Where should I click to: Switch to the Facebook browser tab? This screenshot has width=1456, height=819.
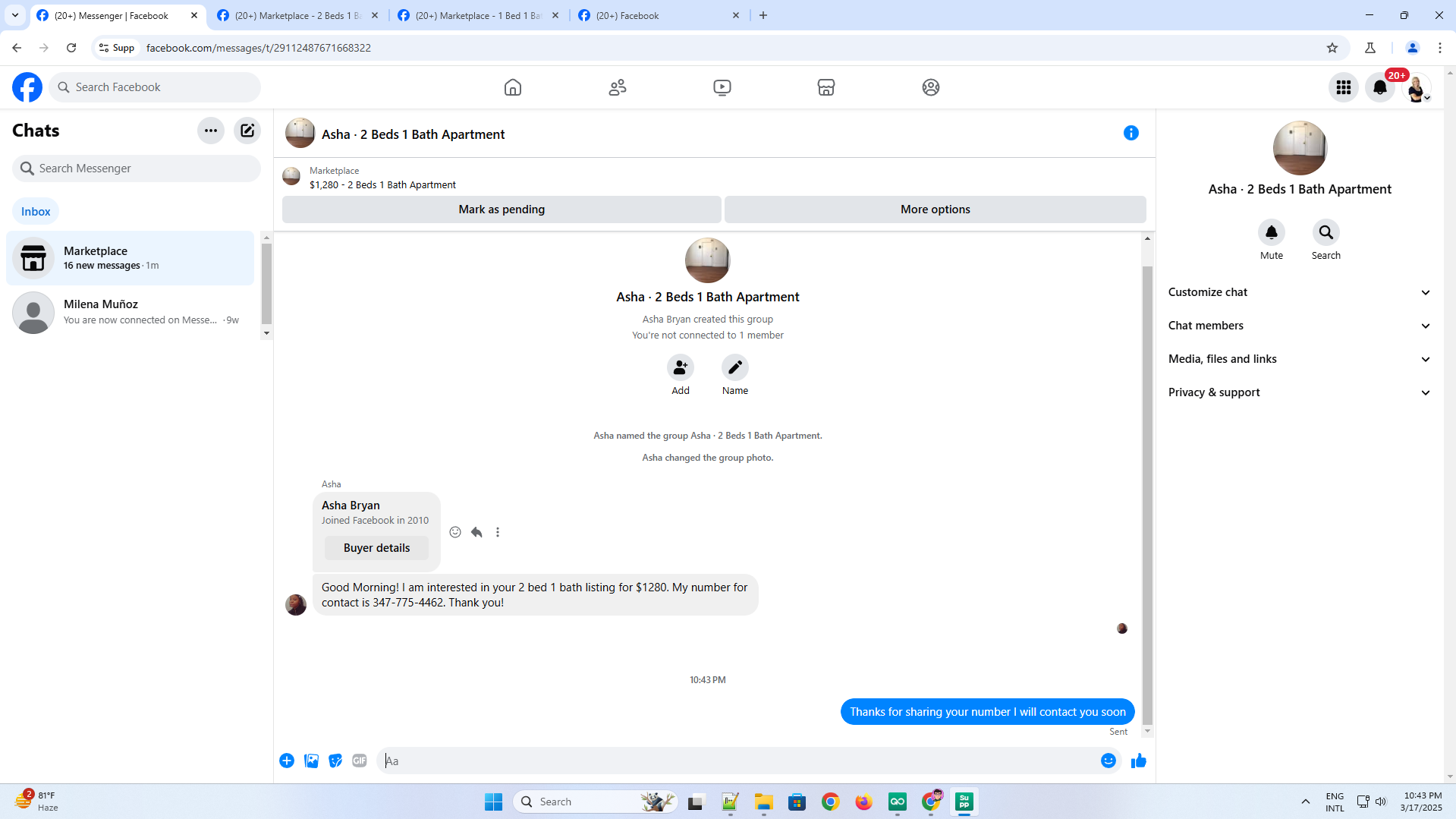coord(659,15)
